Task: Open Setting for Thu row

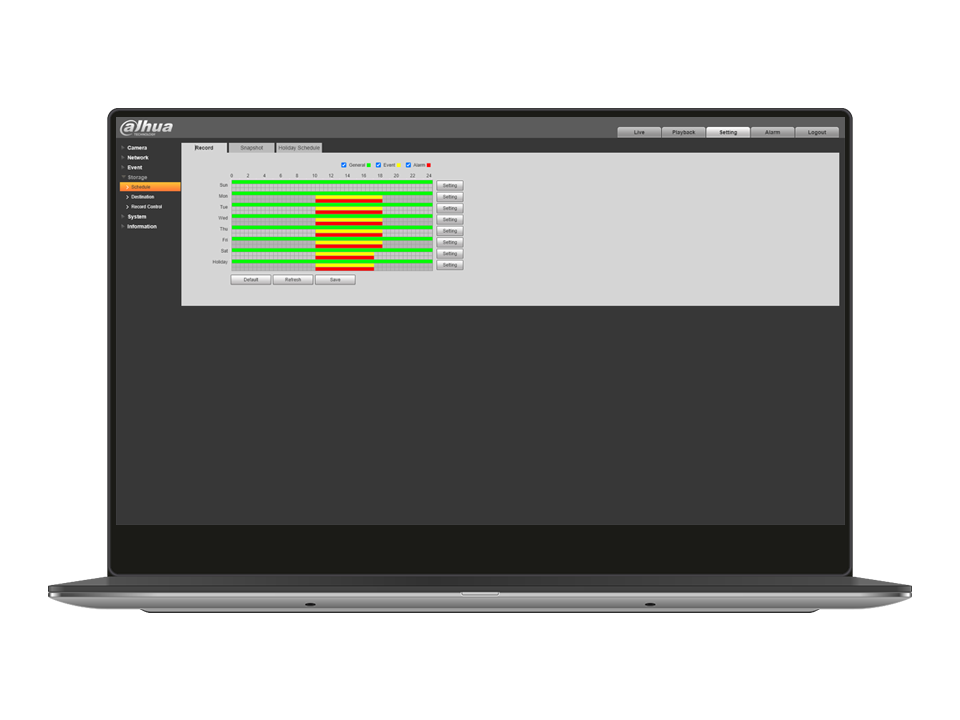Action: click(x=450, y=231)
